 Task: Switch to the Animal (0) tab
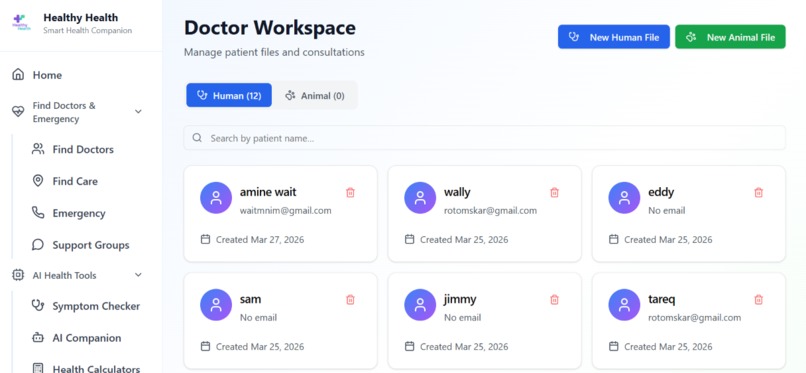click(315, 96)
